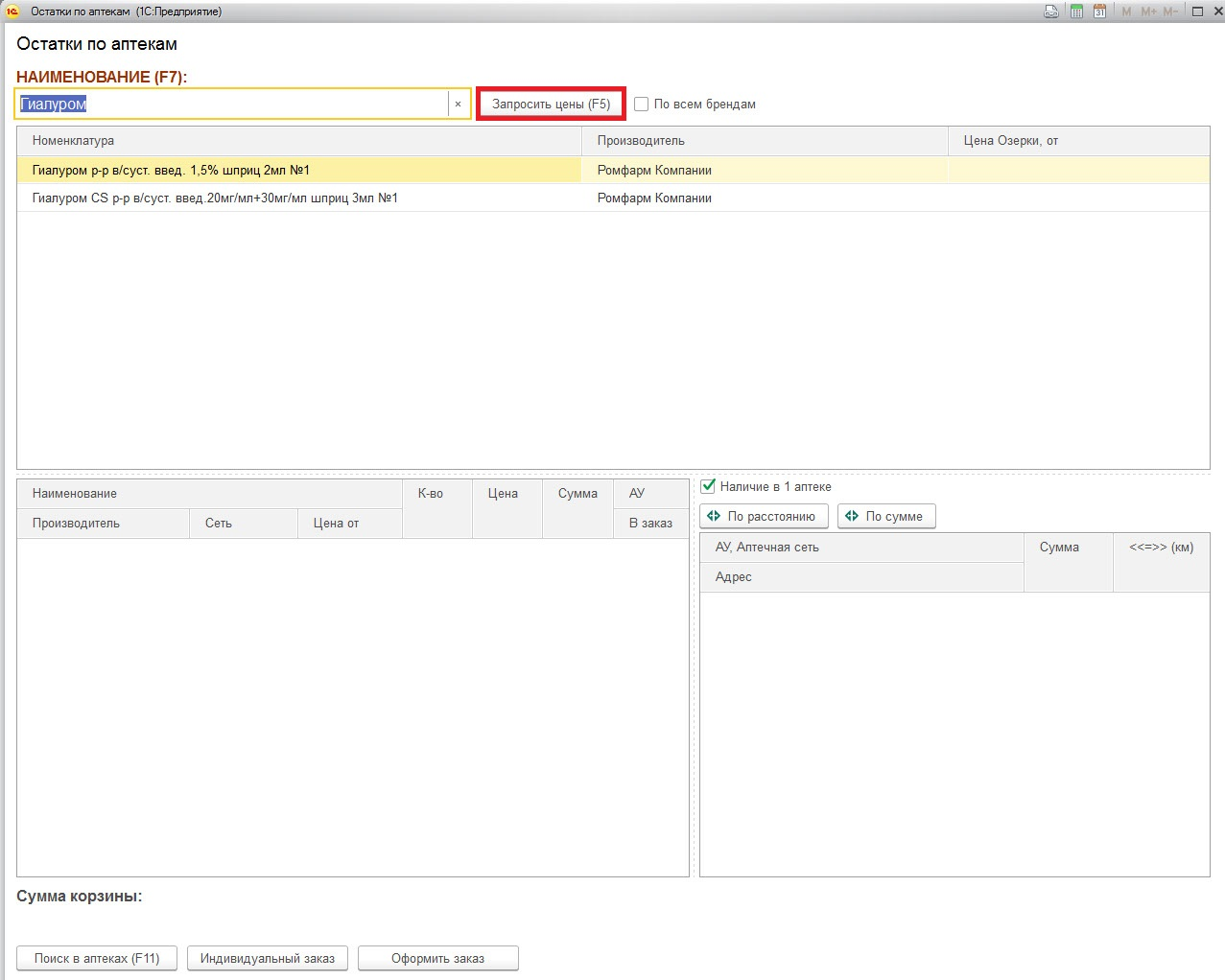Sort pharmacies using 'По расстоянию' button
The width and height of the screenshot is (1225, 980).
click(x=764, y=516)
